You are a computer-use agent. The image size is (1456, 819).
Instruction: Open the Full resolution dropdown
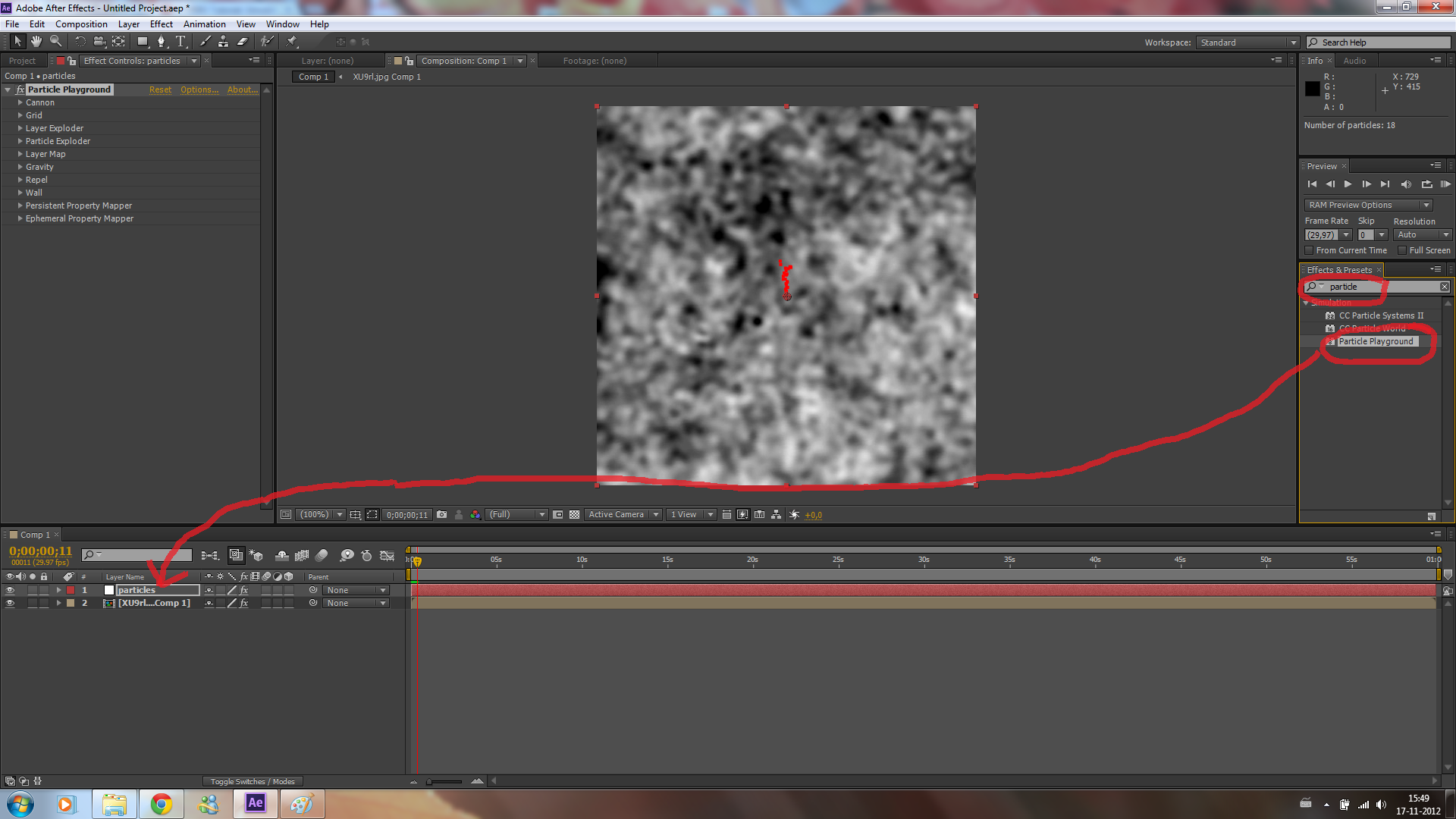[516, 514]
